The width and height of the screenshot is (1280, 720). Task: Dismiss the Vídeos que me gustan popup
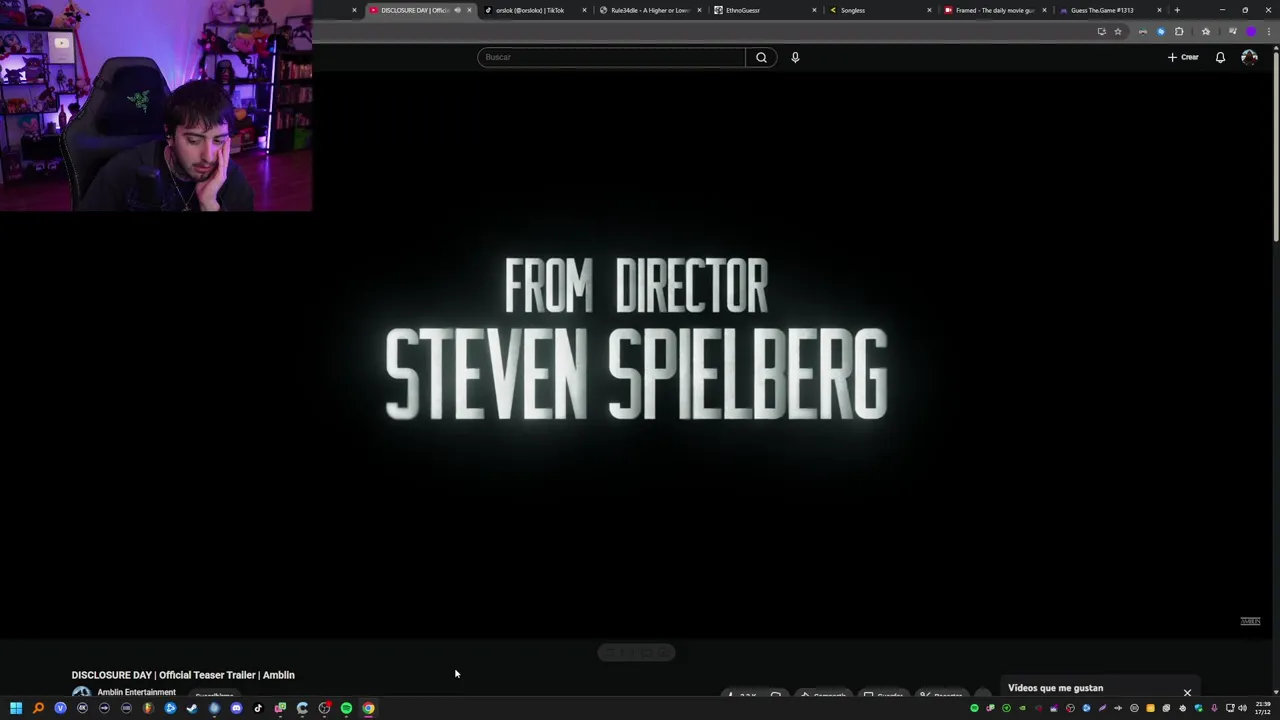click(x=1187, y=692)
